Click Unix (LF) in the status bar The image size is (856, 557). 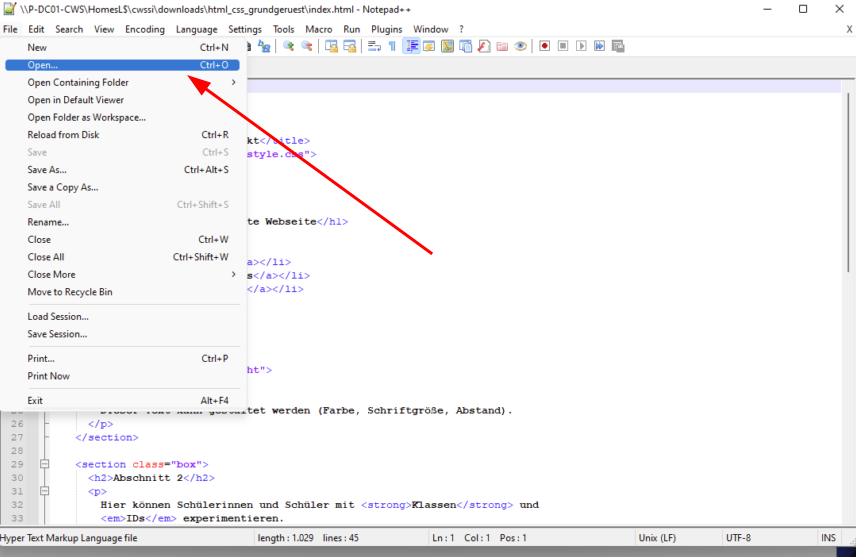[657, 538]
